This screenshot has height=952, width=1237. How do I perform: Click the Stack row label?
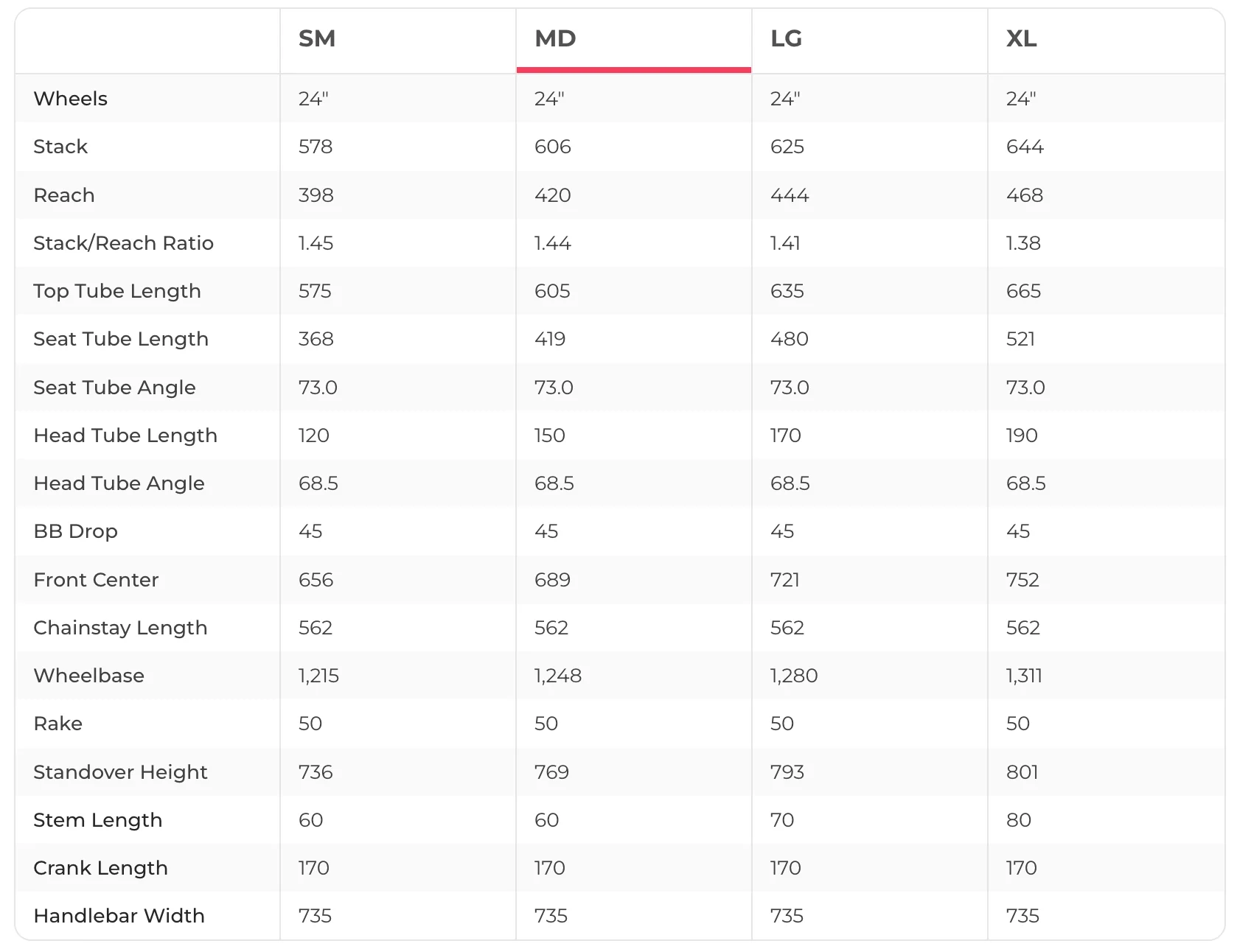pos(60,147)
